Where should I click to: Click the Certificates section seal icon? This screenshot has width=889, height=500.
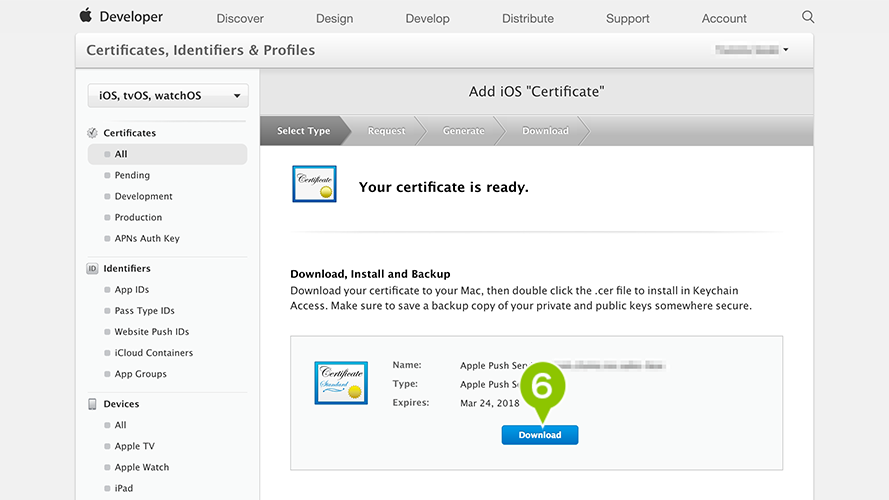tap(92, 133)
